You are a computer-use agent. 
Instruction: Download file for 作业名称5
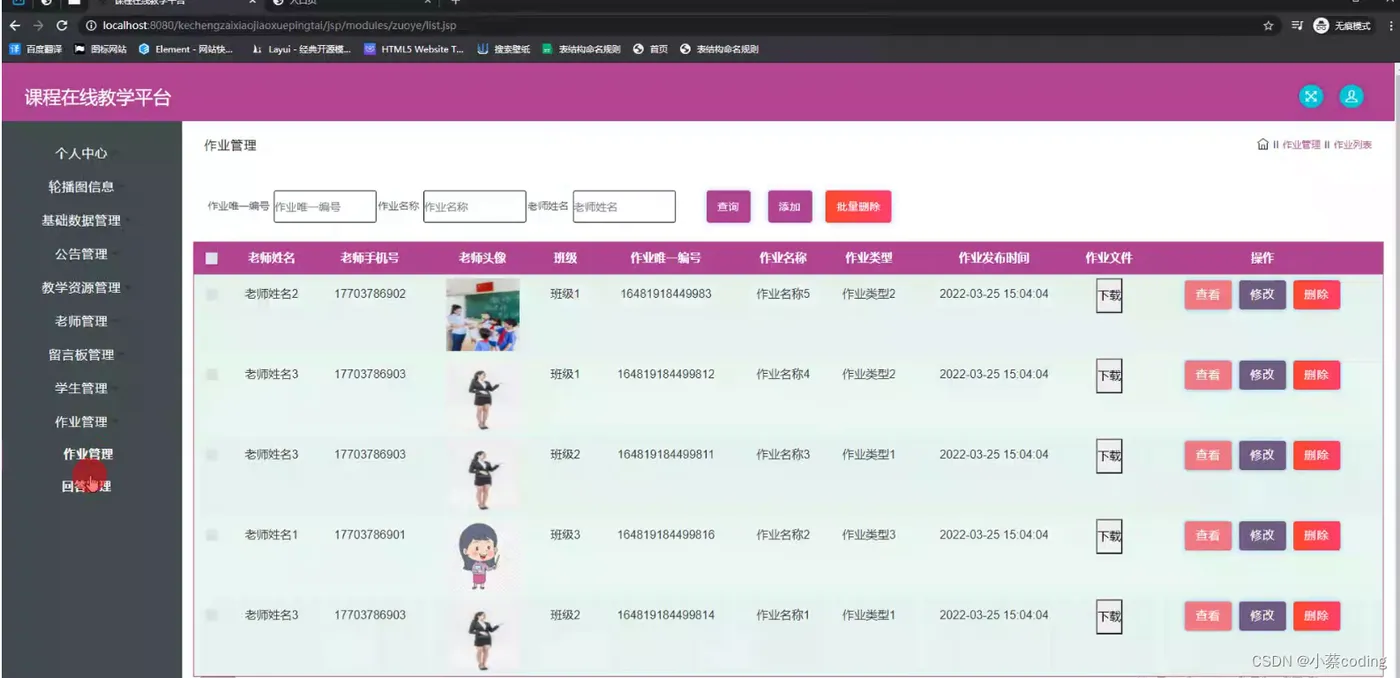1109,295
